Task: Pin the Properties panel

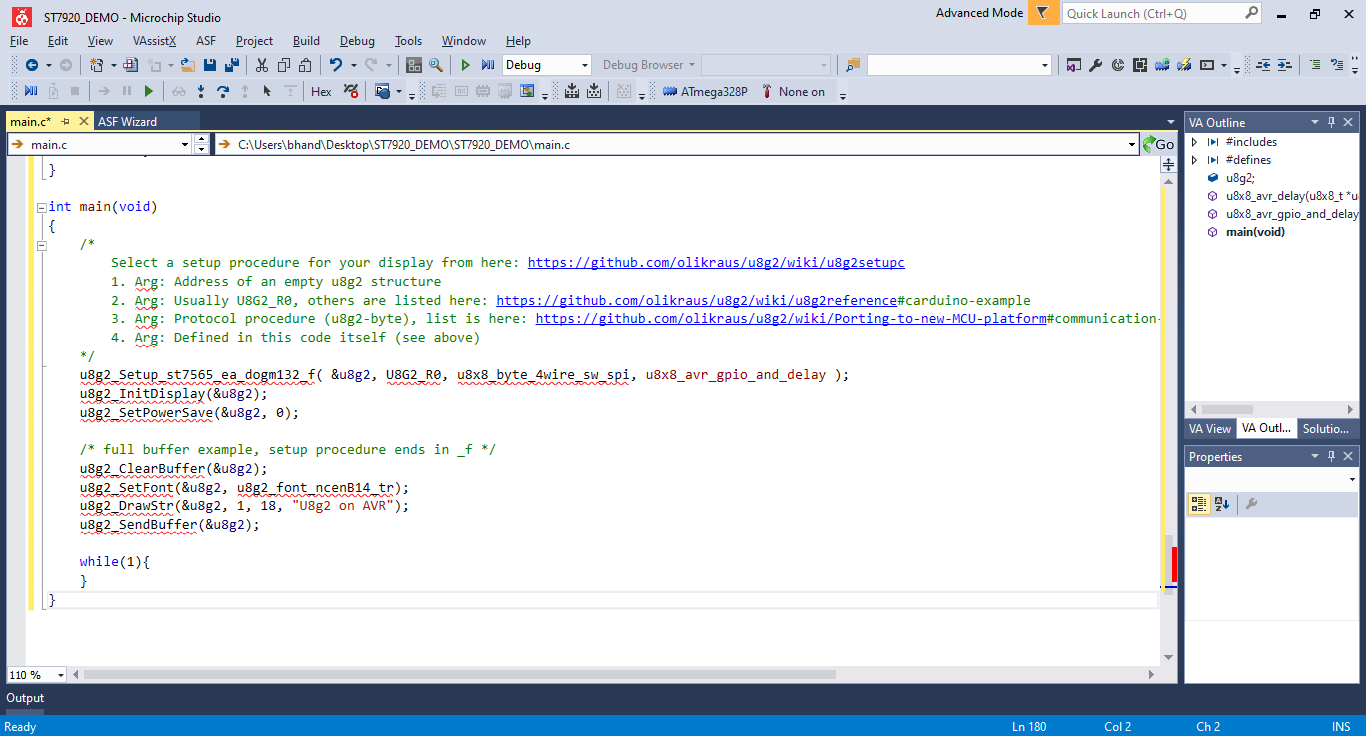Action: [x=1331, y=456]
